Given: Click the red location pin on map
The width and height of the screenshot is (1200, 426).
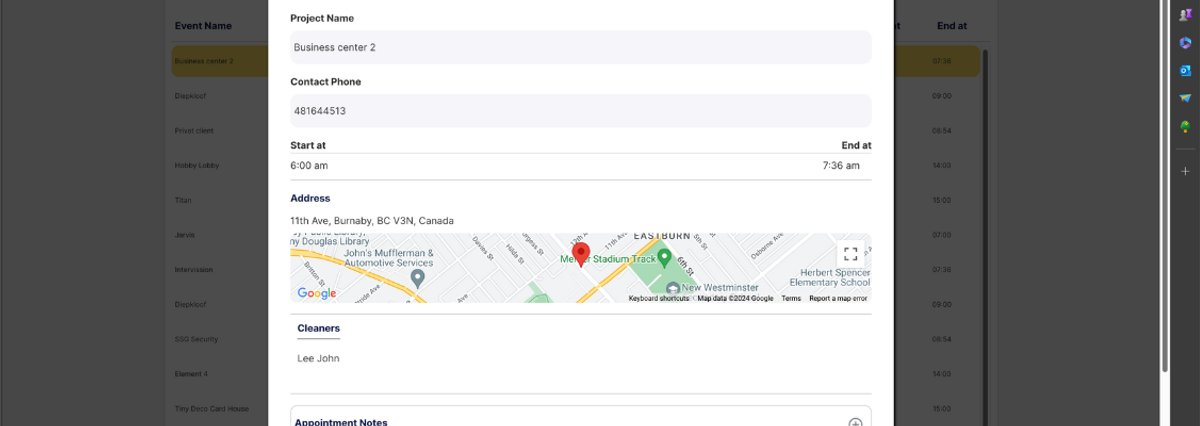Looking at the screenshot, I should click(581, 254).
